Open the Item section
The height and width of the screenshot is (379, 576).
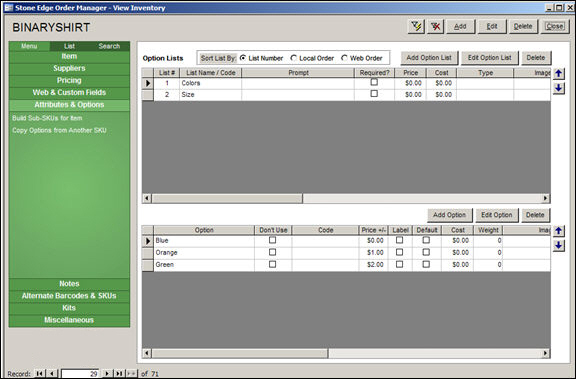(69, 56)
